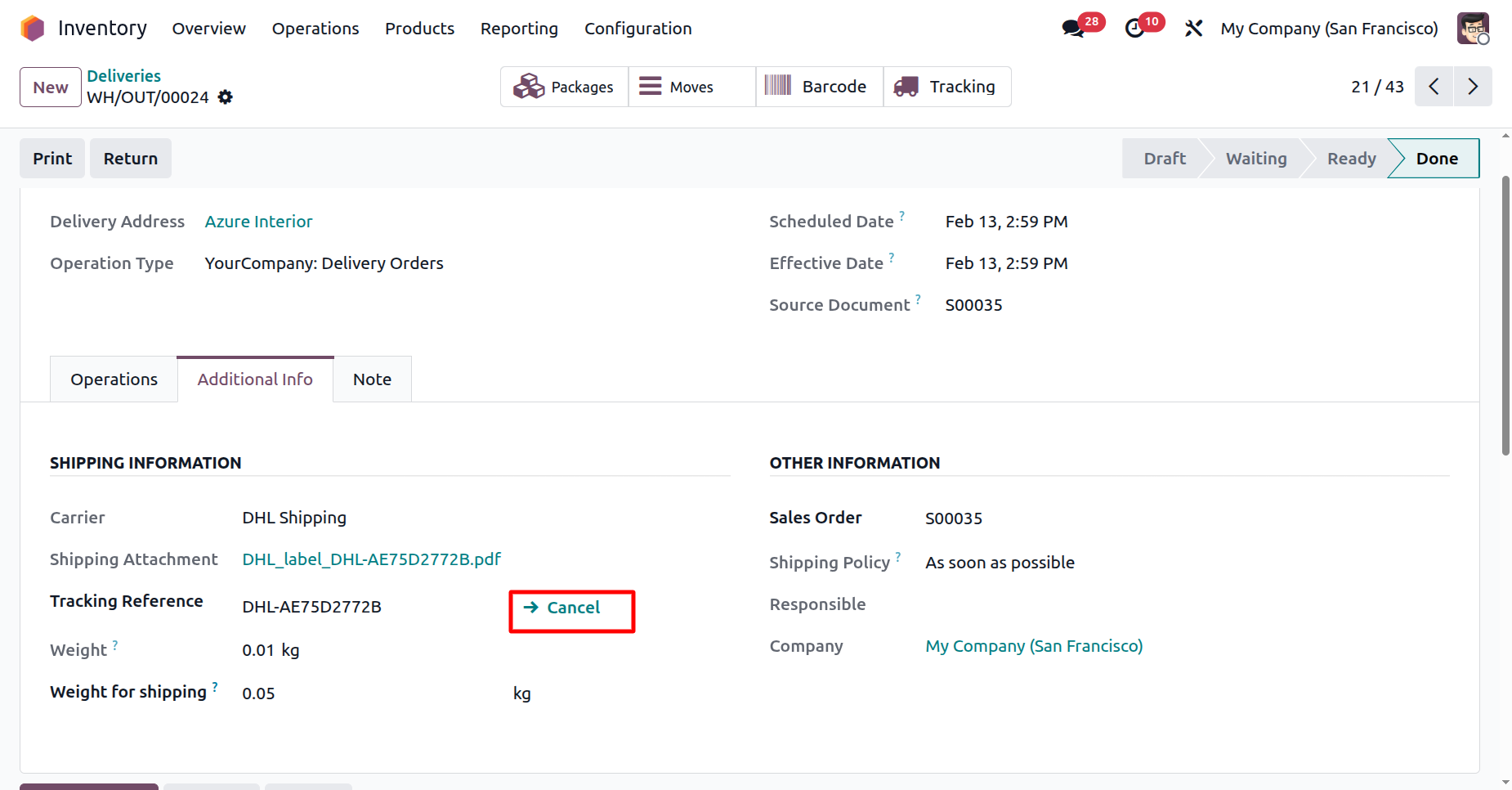The height and width of the screenshot is (790, 1512).
Task: Switch to the Operations tab
Action: (x=114, y=379)
